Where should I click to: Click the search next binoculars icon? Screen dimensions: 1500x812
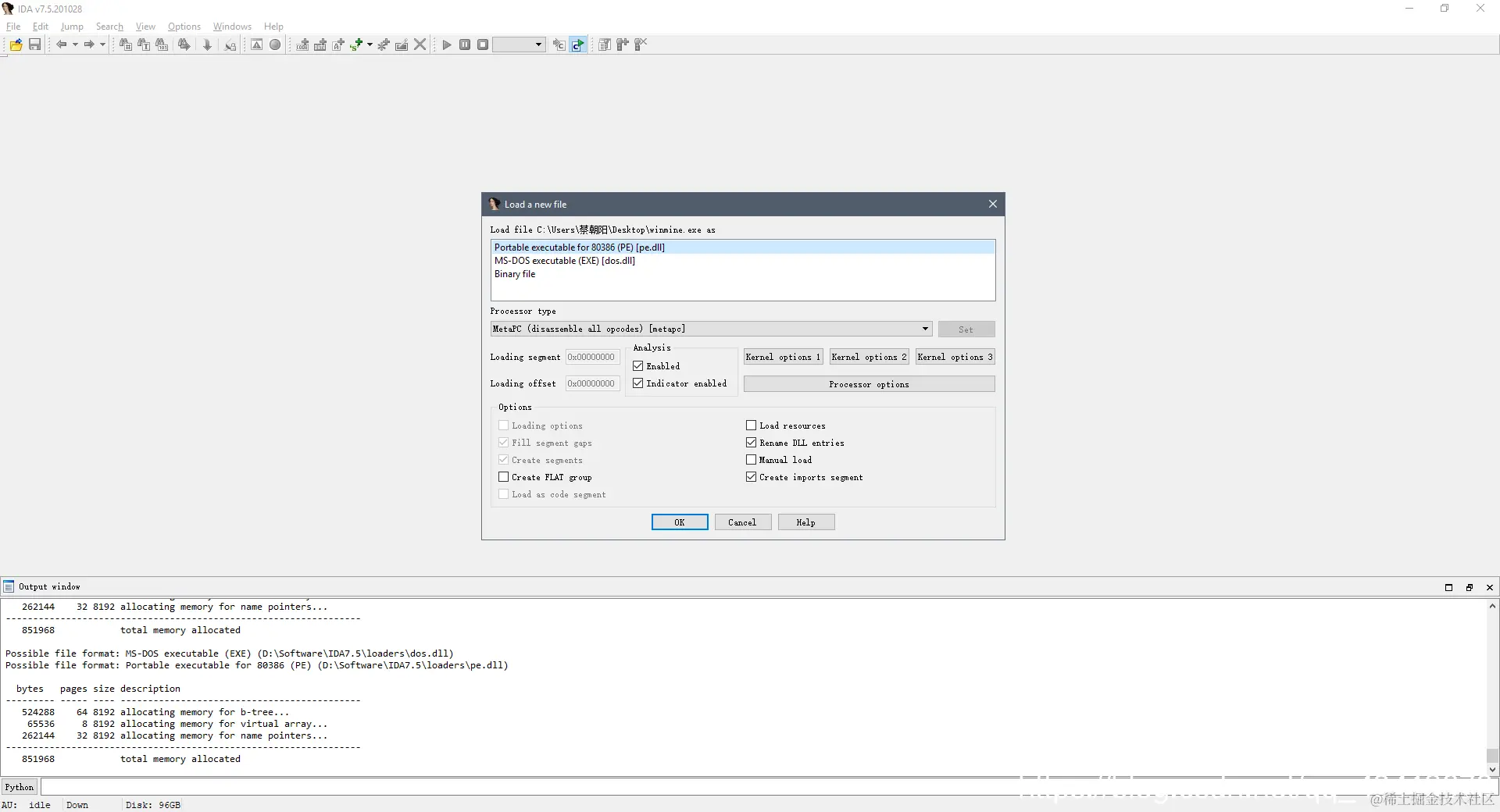click(184, 45)
